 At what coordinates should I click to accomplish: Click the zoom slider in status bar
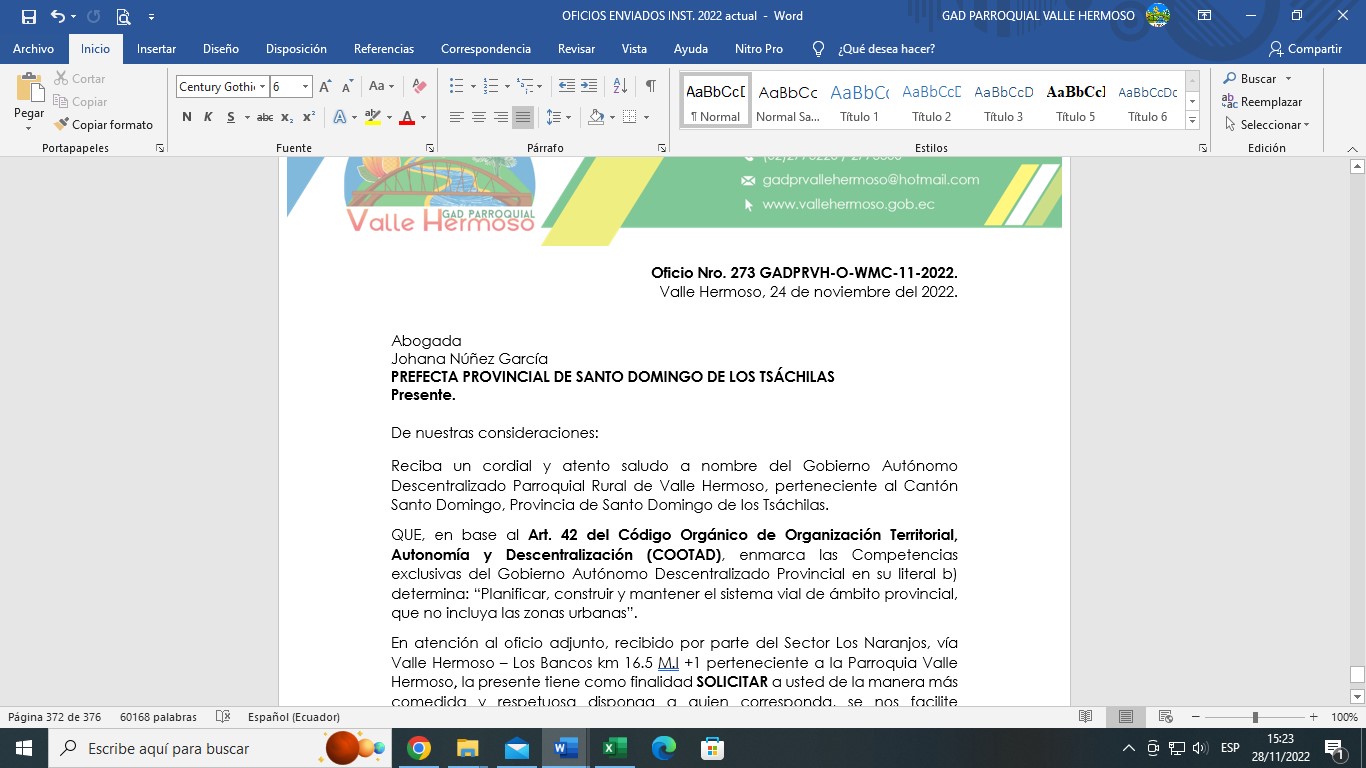[1255, 717]
